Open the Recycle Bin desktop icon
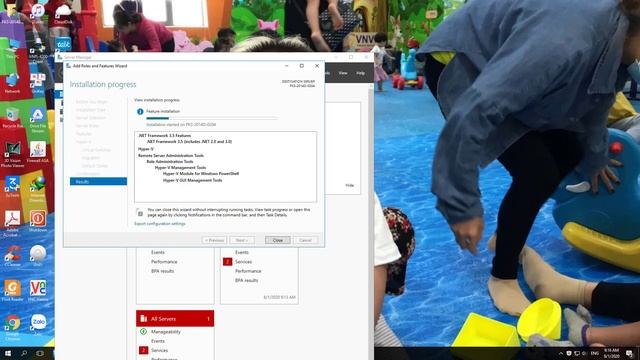The image size is (640, 360). click(x=13, y=116)
